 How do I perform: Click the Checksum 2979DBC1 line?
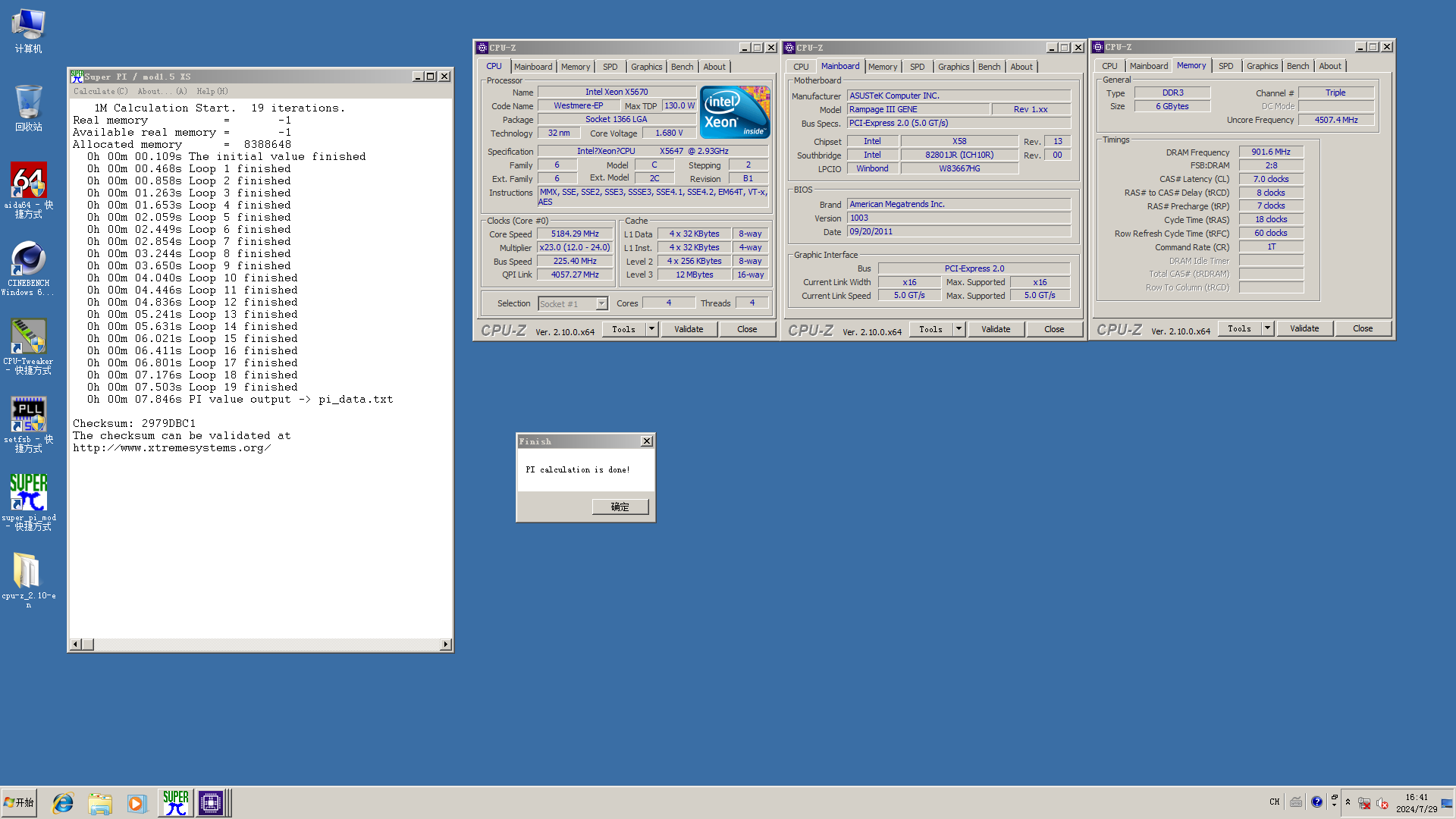[134, 423]
